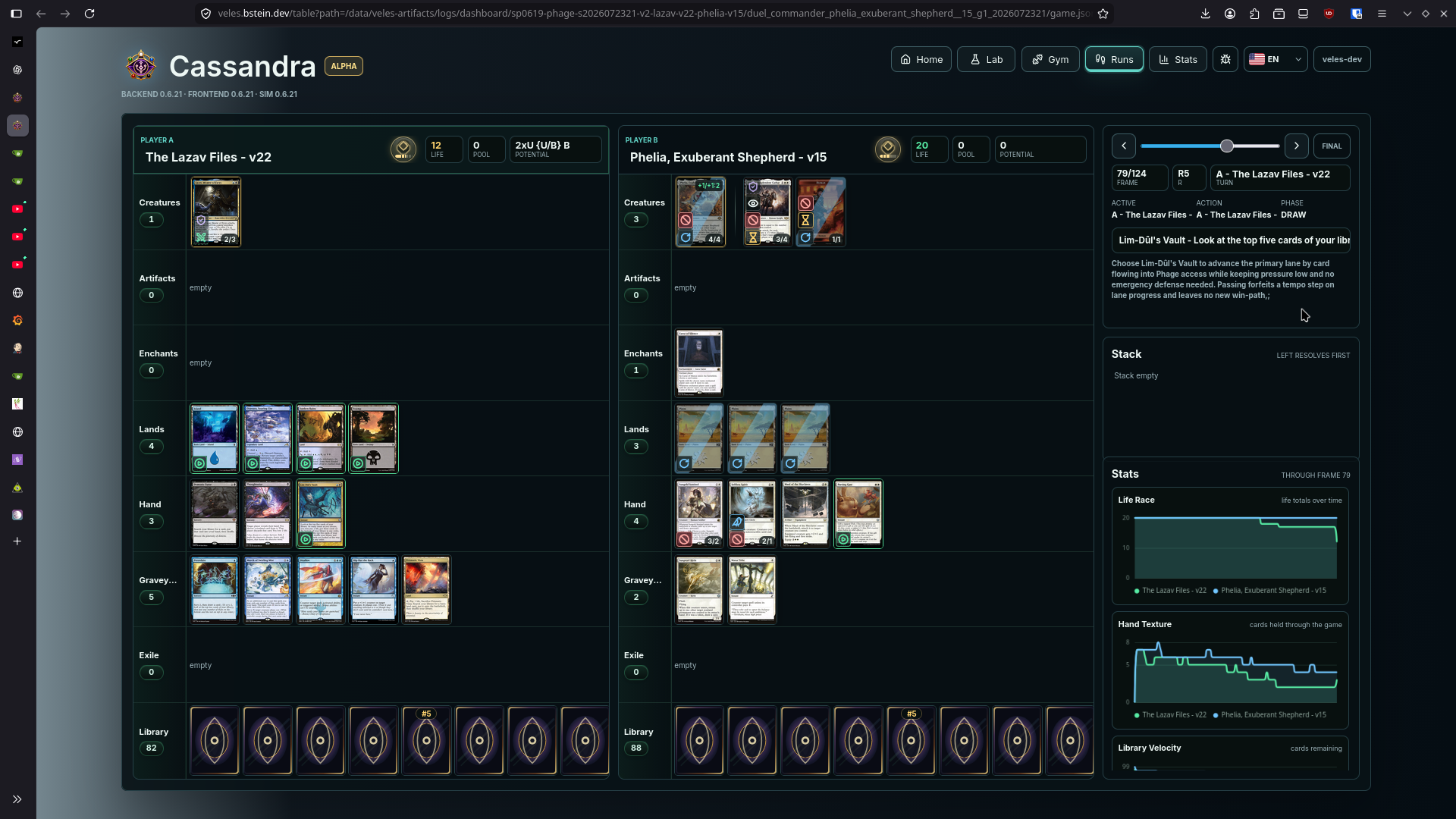
Task: Open the browser extensions puzzle icon
Action: (x=1254, y=14)
